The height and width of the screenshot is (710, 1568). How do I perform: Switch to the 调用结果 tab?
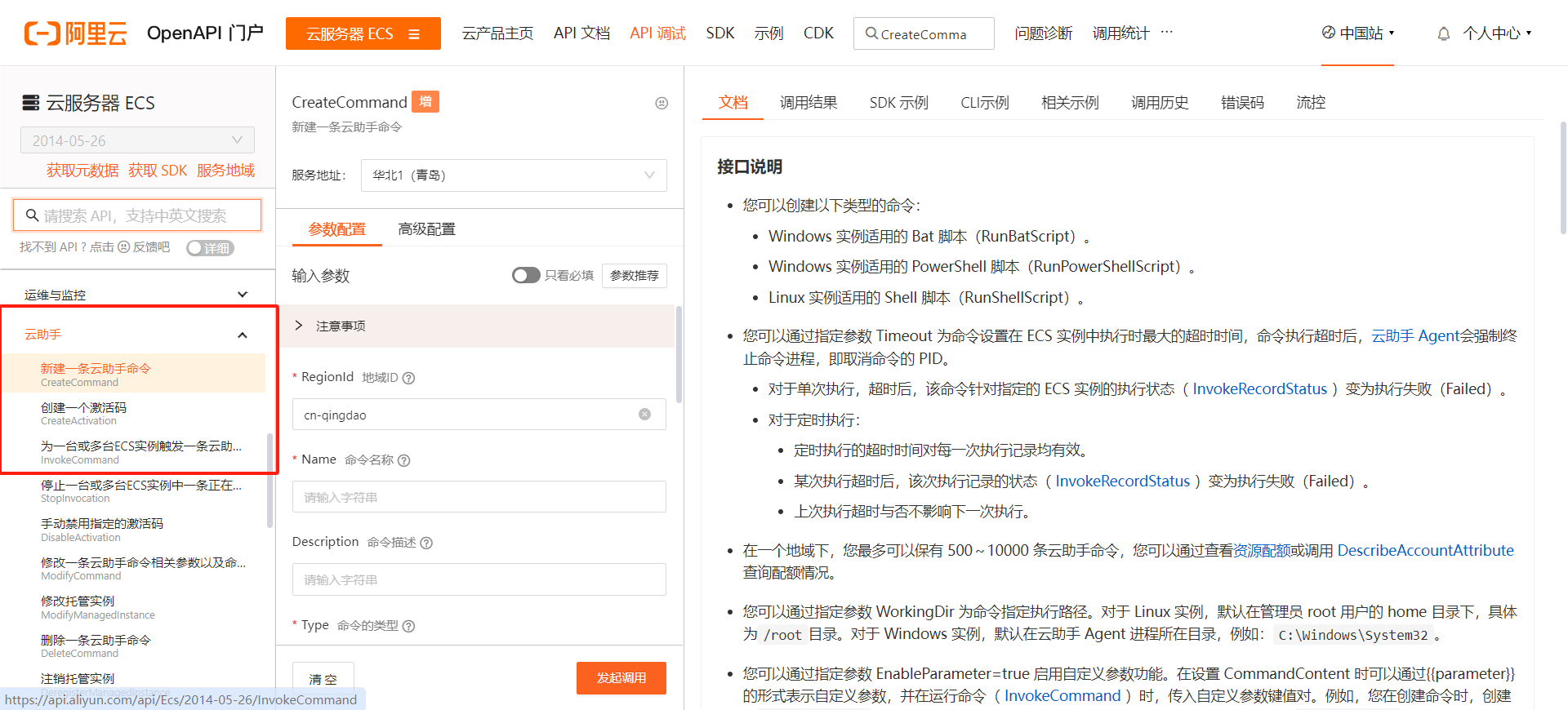(808, 102)
